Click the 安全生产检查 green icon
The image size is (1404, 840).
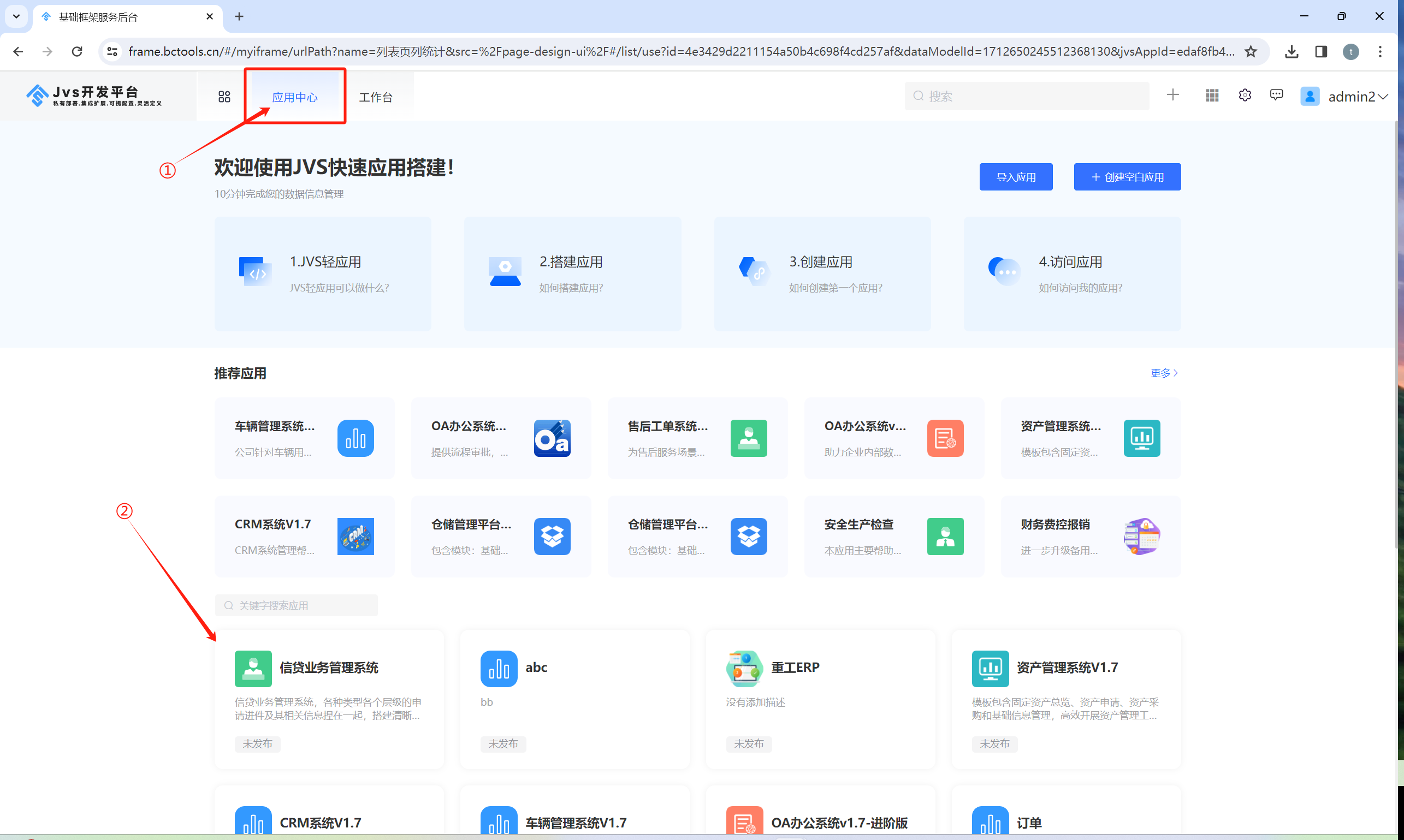[x=945, y=537]
